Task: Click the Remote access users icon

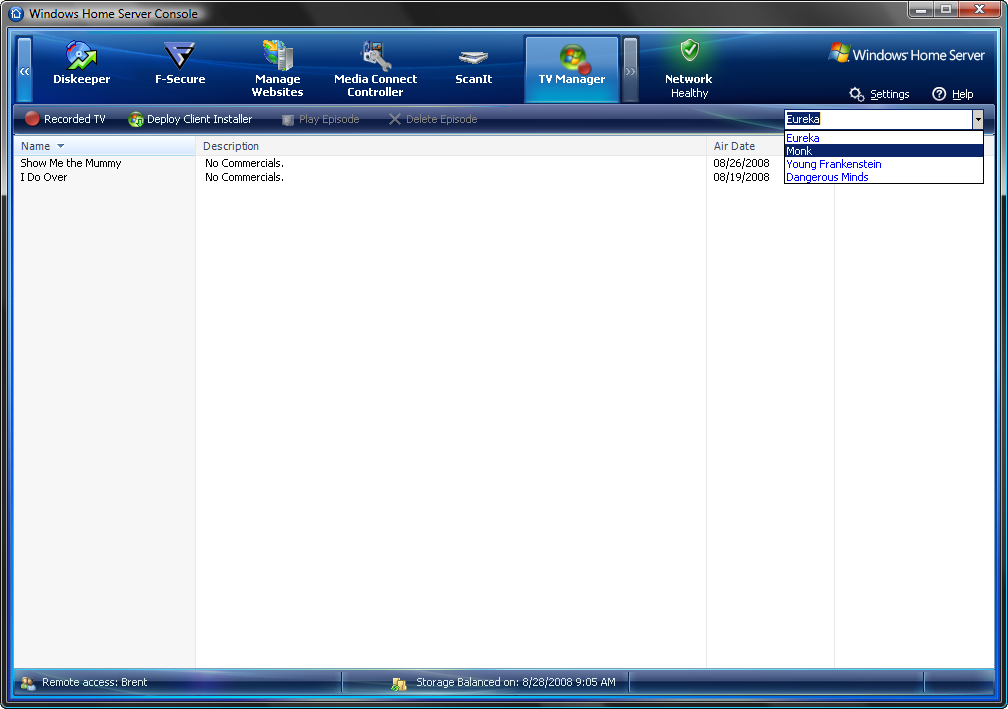Action: tap(28, 683)
